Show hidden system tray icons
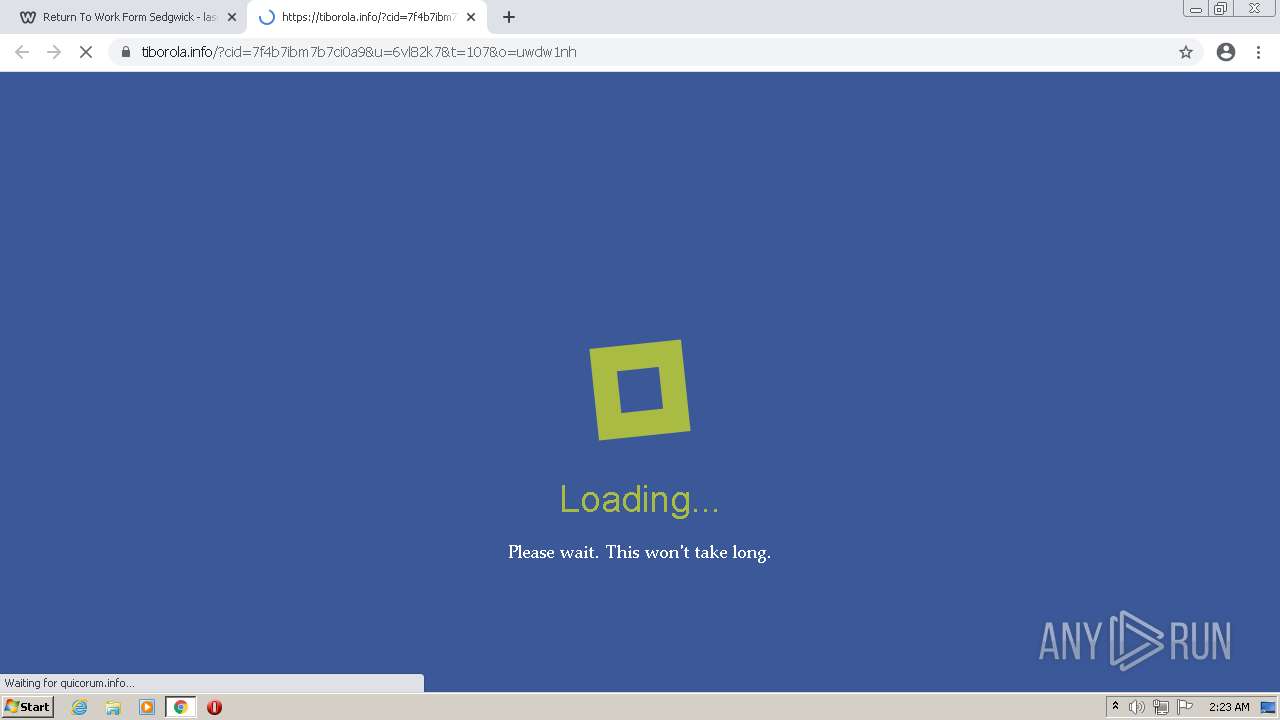This screenshot has height=720, width=1280. point(1115,707)
